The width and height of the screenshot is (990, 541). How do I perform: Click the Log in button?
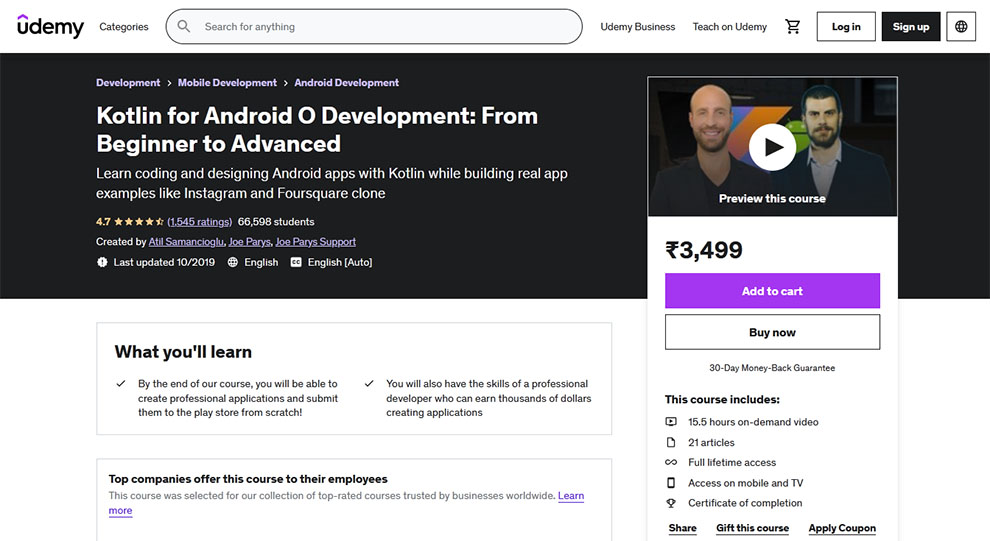point(846,27)
